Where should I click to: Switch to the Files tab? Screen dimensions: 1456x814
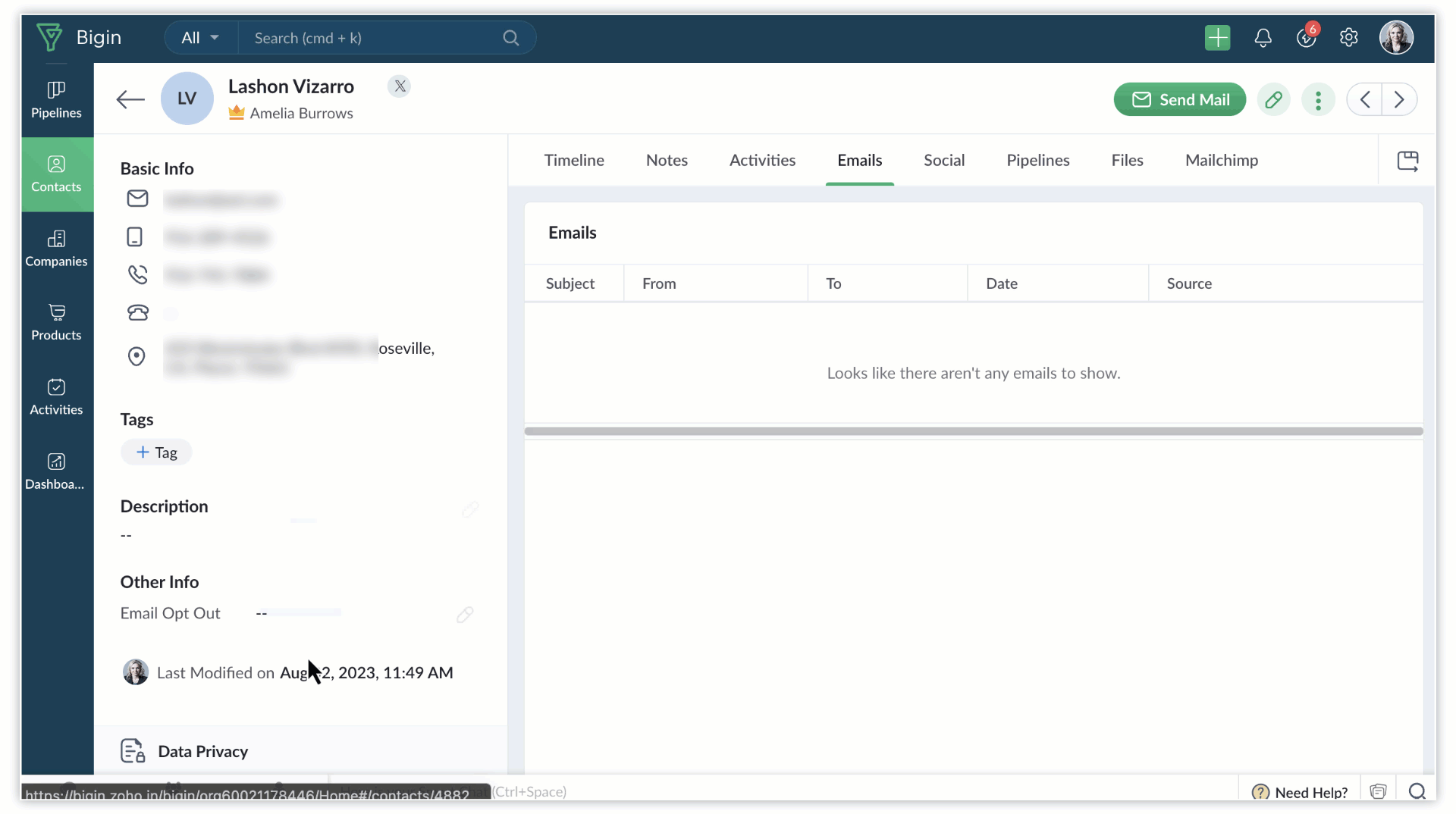1127,161
